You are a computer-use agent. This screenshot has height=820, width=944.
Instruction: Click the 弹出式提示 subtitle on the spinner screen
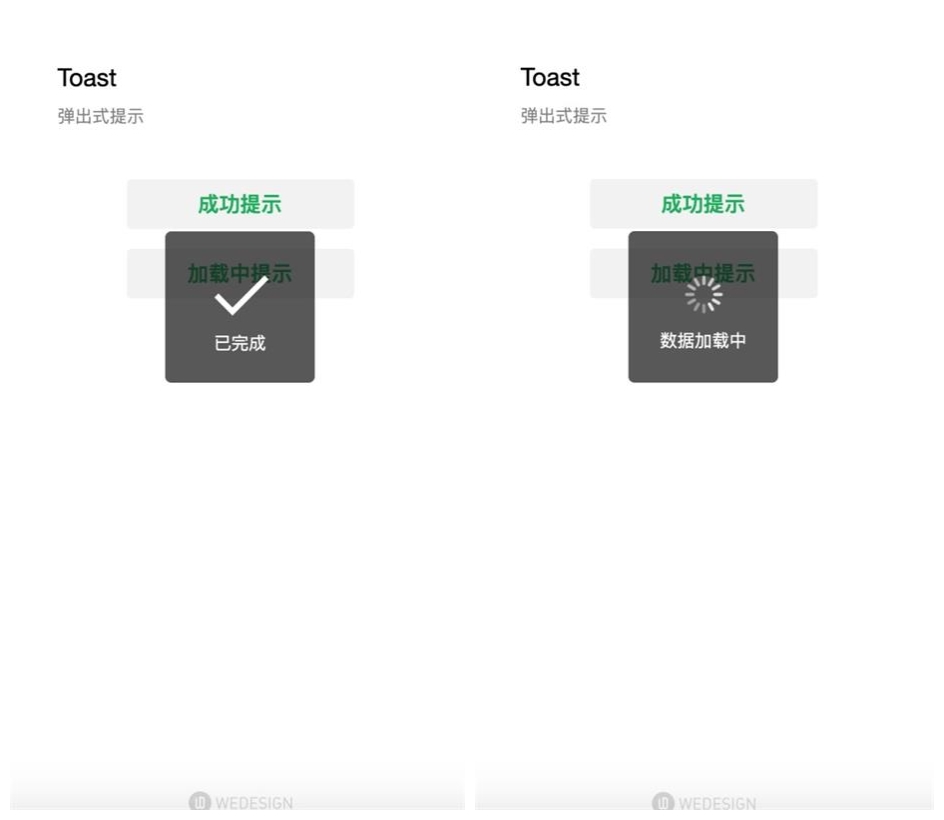(x=564, y=116)
